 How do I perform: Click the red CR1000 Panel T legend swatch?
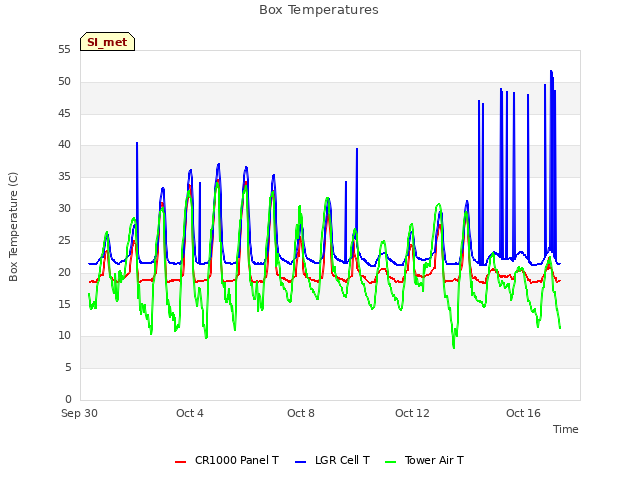[x=180, y=462]
